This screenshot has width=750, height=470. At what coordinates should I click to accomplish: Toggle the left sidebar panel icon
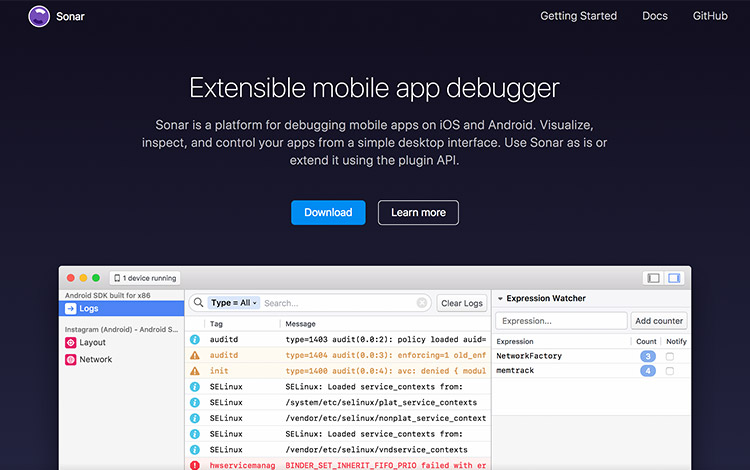click(x=654, y=278)
